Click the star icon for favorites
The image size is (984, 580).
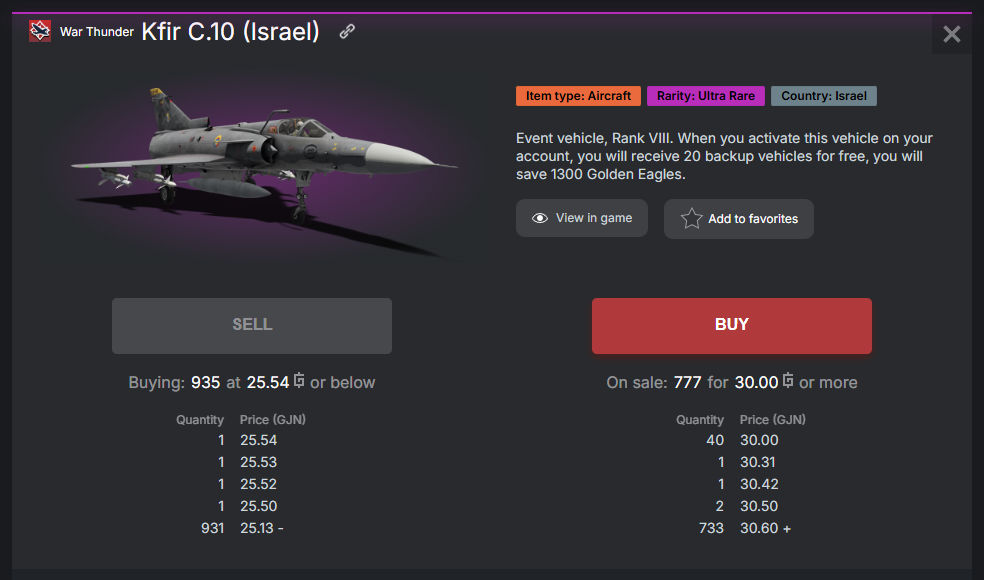[x=691, y=219]
